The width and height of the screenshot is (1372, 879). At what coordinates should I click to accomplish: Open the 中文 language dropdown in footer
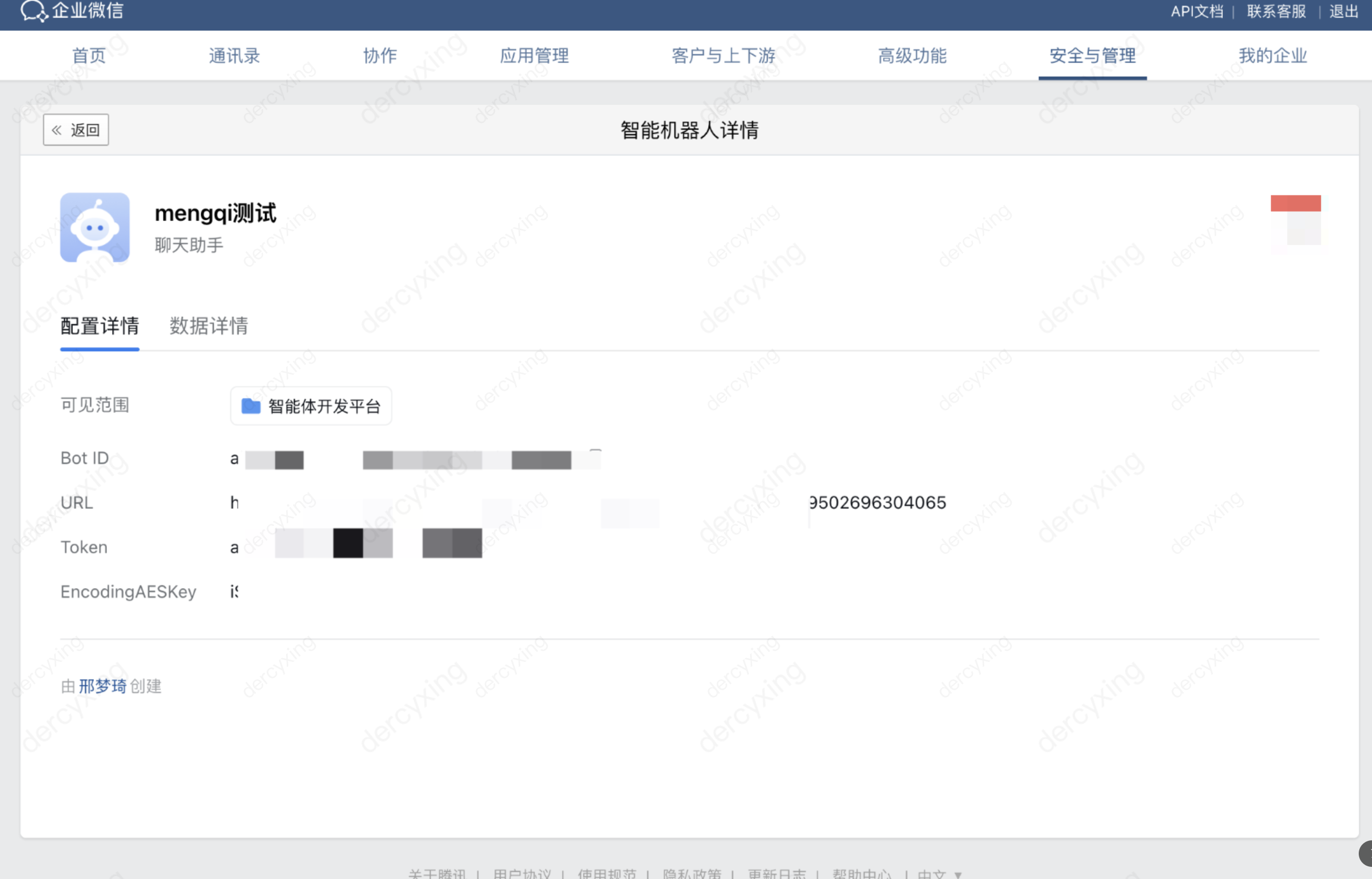[x=939, y=873]
